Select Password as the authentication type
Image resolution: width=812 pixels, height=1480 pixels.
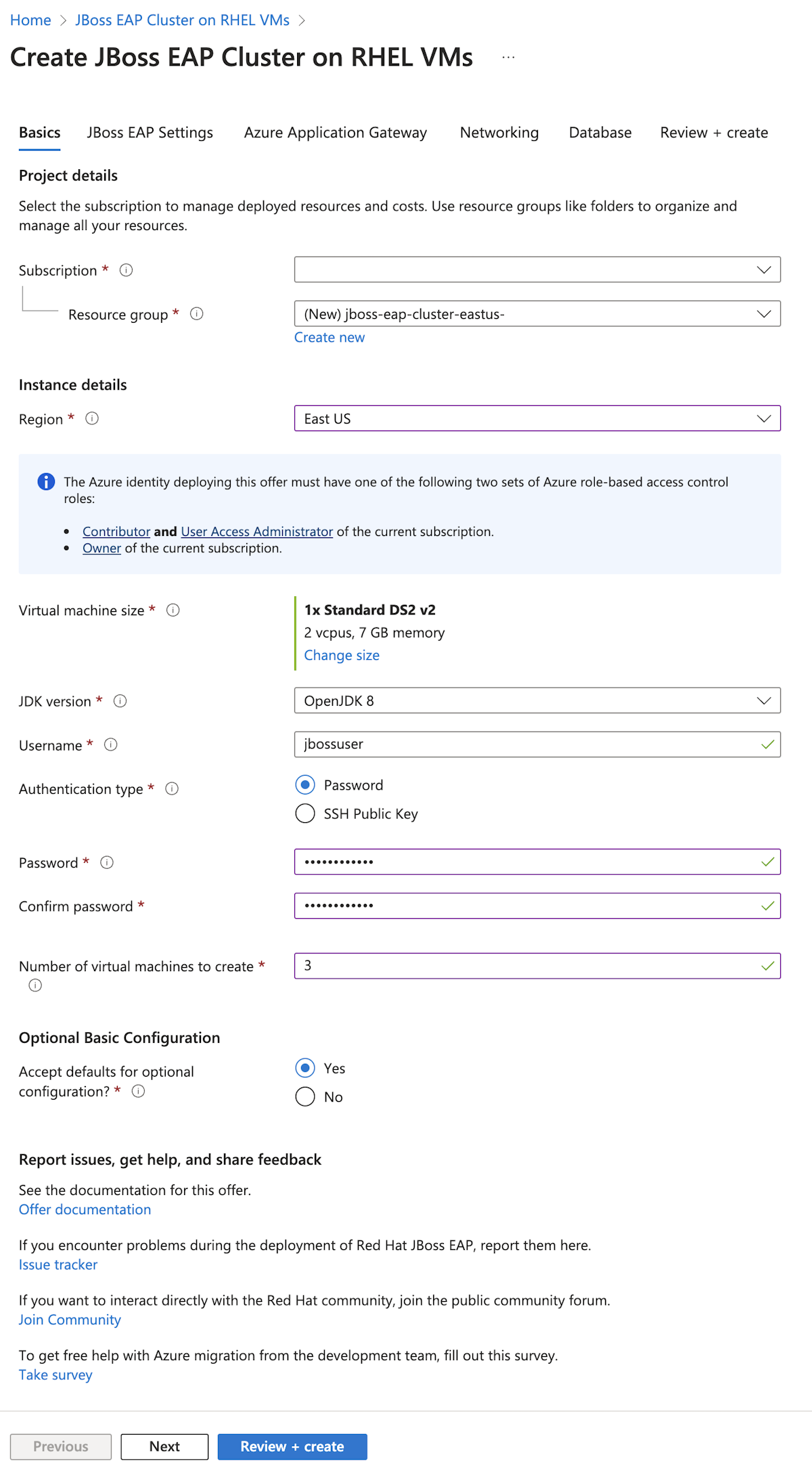point(305,784)
